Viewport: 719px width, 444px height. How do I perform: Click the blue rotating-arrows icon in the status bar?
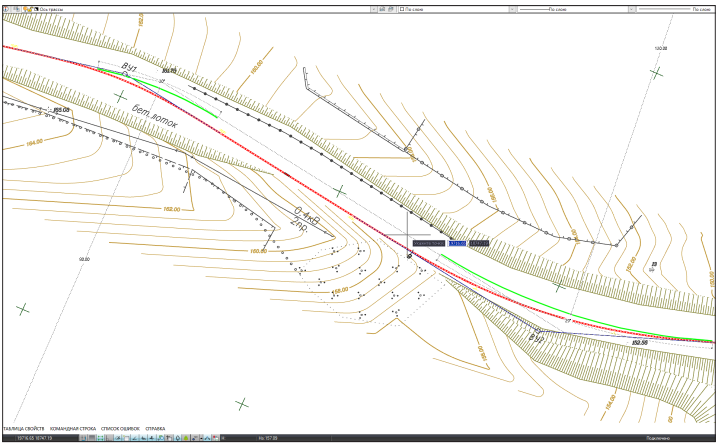tap(161, 438)
